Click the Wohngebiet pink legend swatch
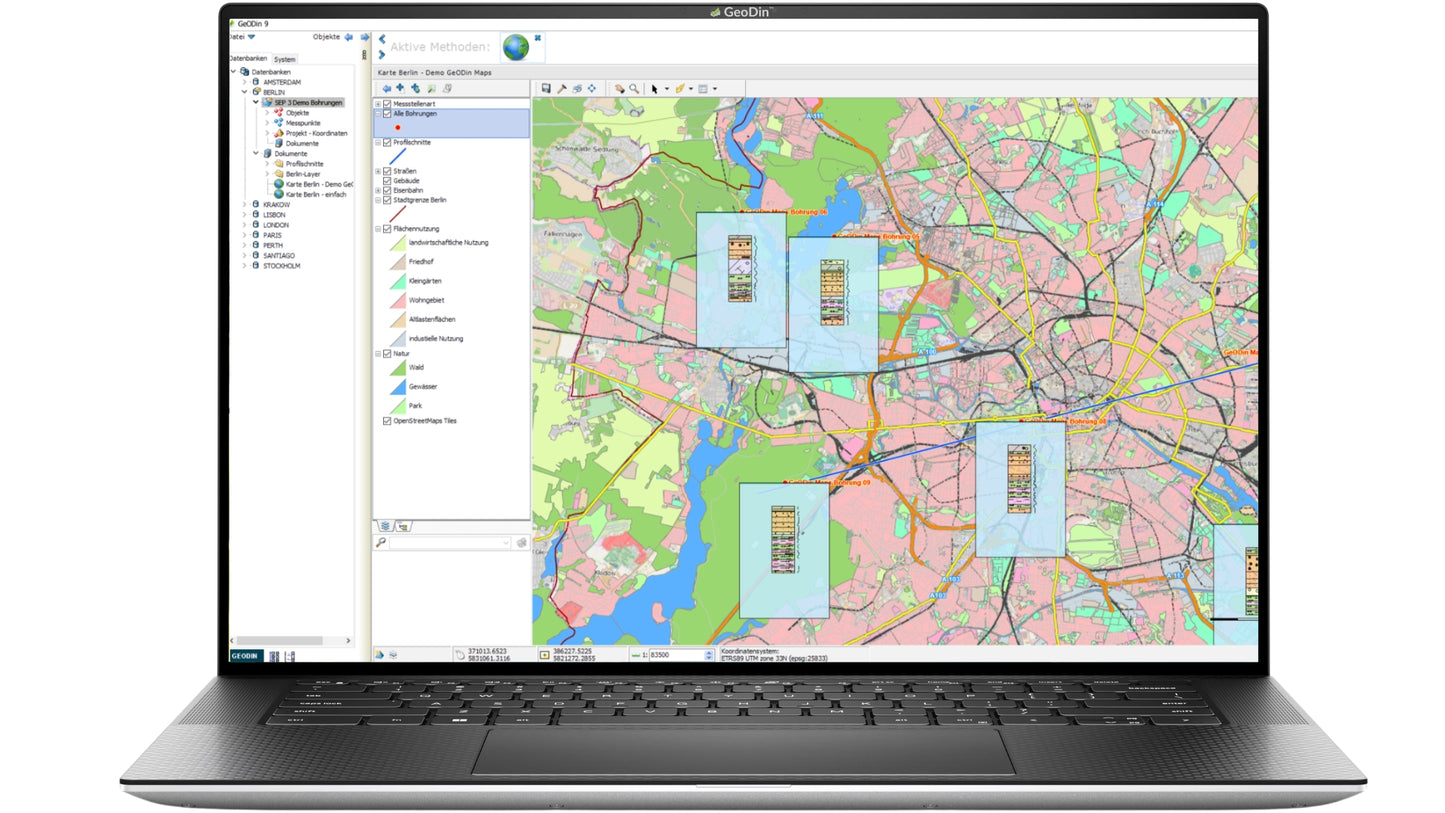The width and height of the screenshot is (1445, 813). point(397,300)
